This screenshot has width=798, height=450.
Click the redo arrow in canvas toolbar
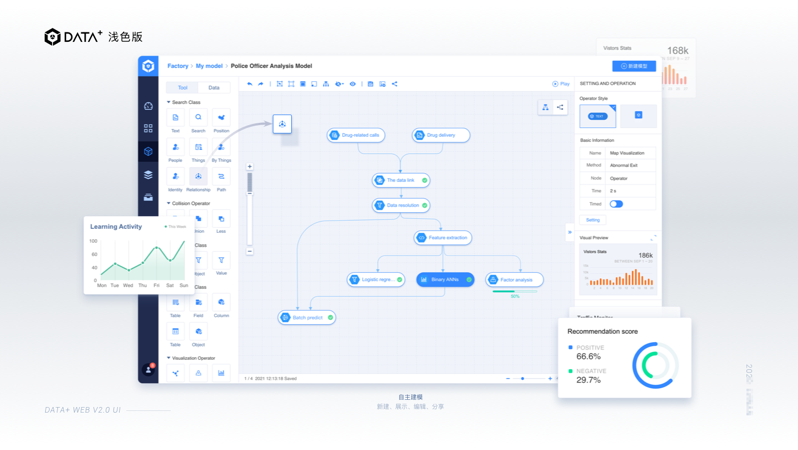tap(261, 84)
